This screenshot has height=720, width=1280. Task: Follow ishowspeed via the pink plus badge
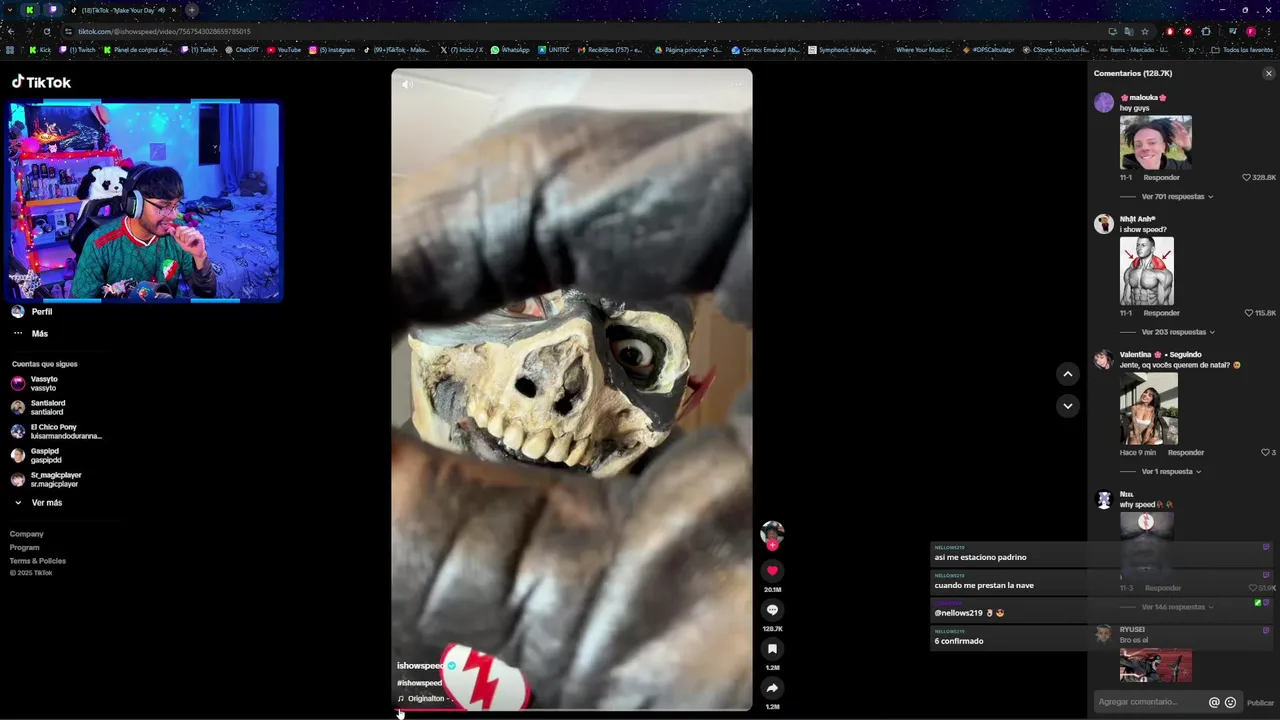point(772,545)
